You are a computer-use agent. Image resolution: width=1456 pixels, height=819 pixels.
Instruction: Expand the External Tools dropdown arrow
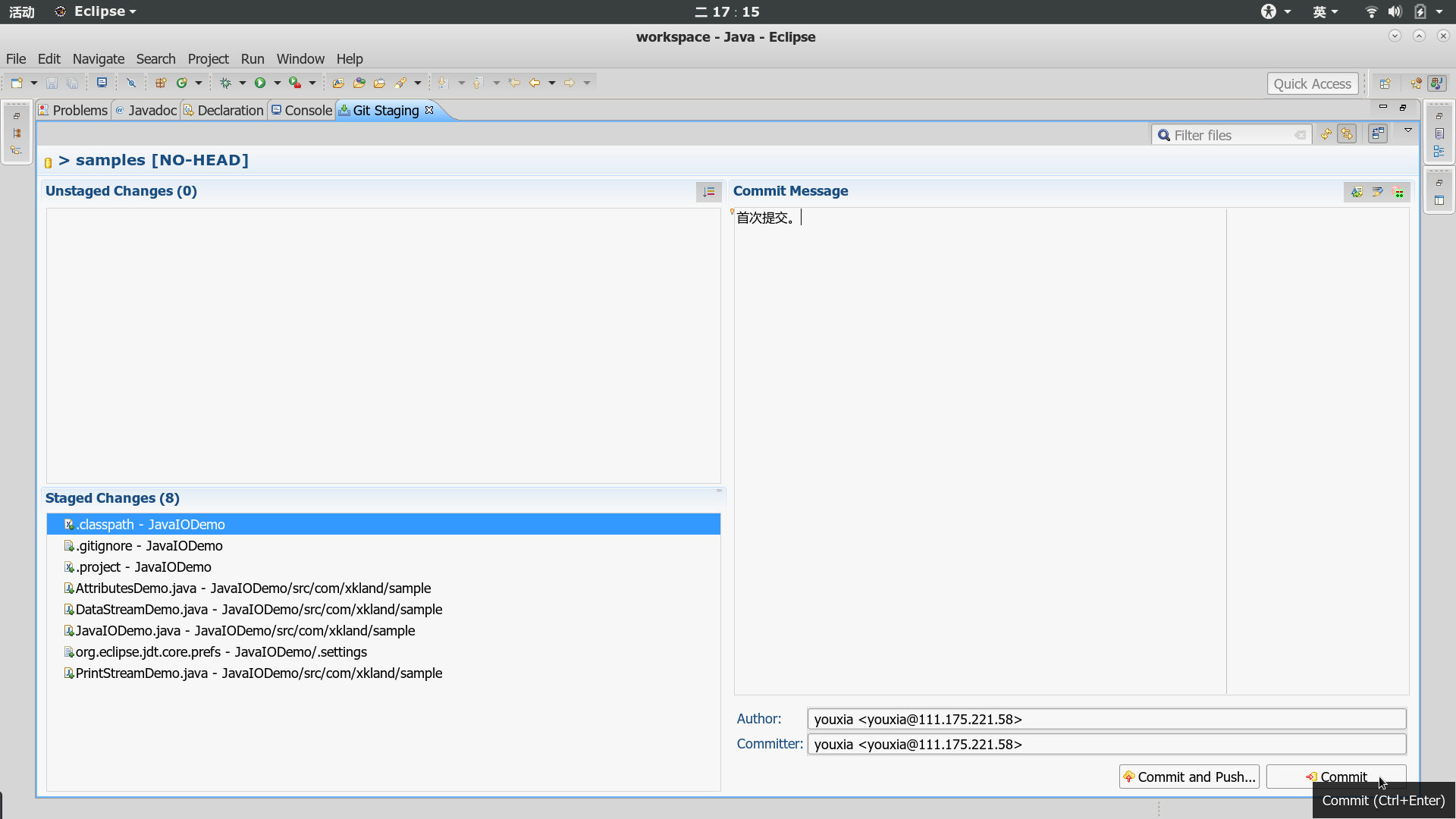[312, 83]
